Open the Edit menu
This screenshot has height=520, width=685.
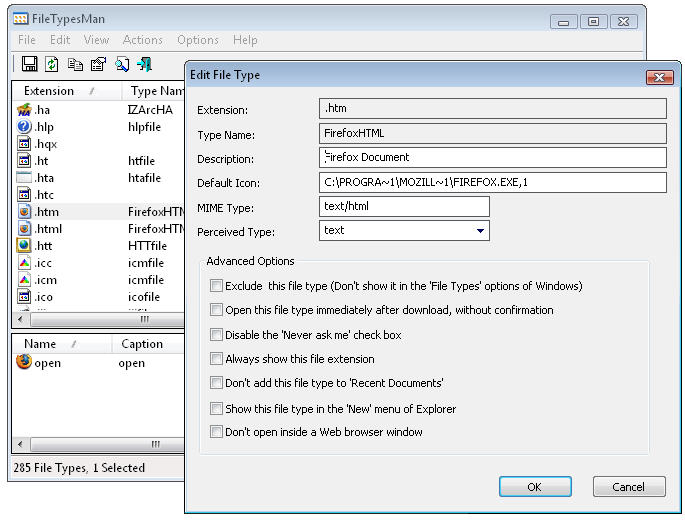coord(60,40)
